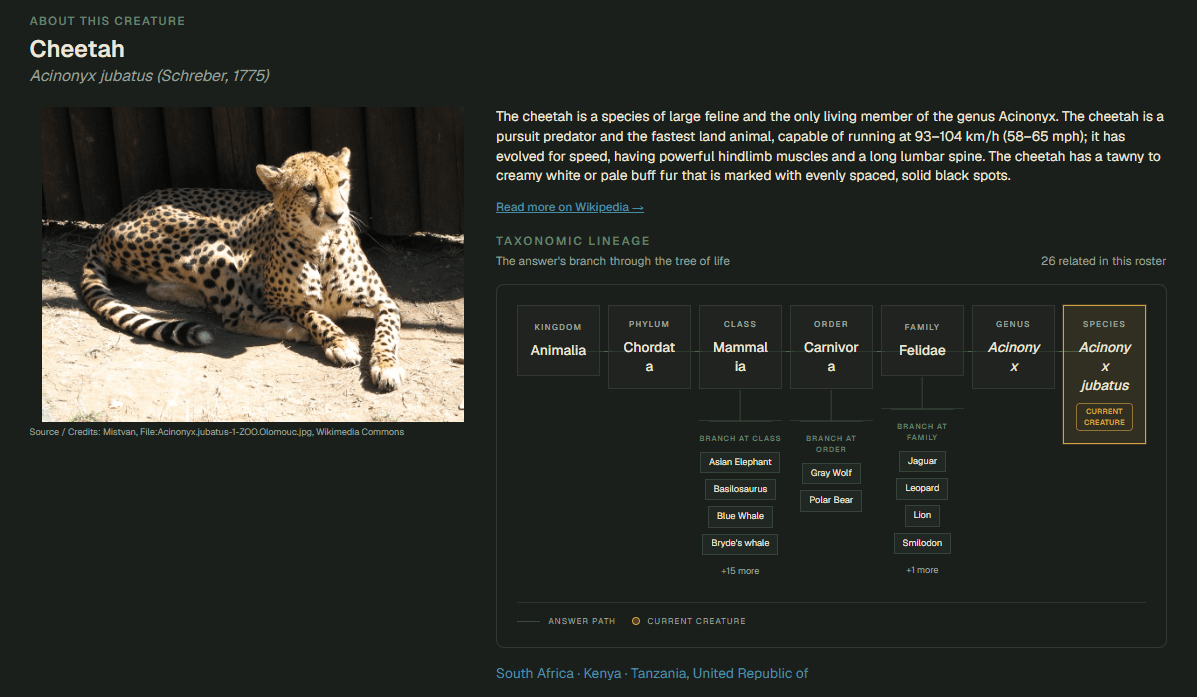This screenshot has width=1197, height=697.
Task: Click the South Africa country link
Action: click(534, 673)
